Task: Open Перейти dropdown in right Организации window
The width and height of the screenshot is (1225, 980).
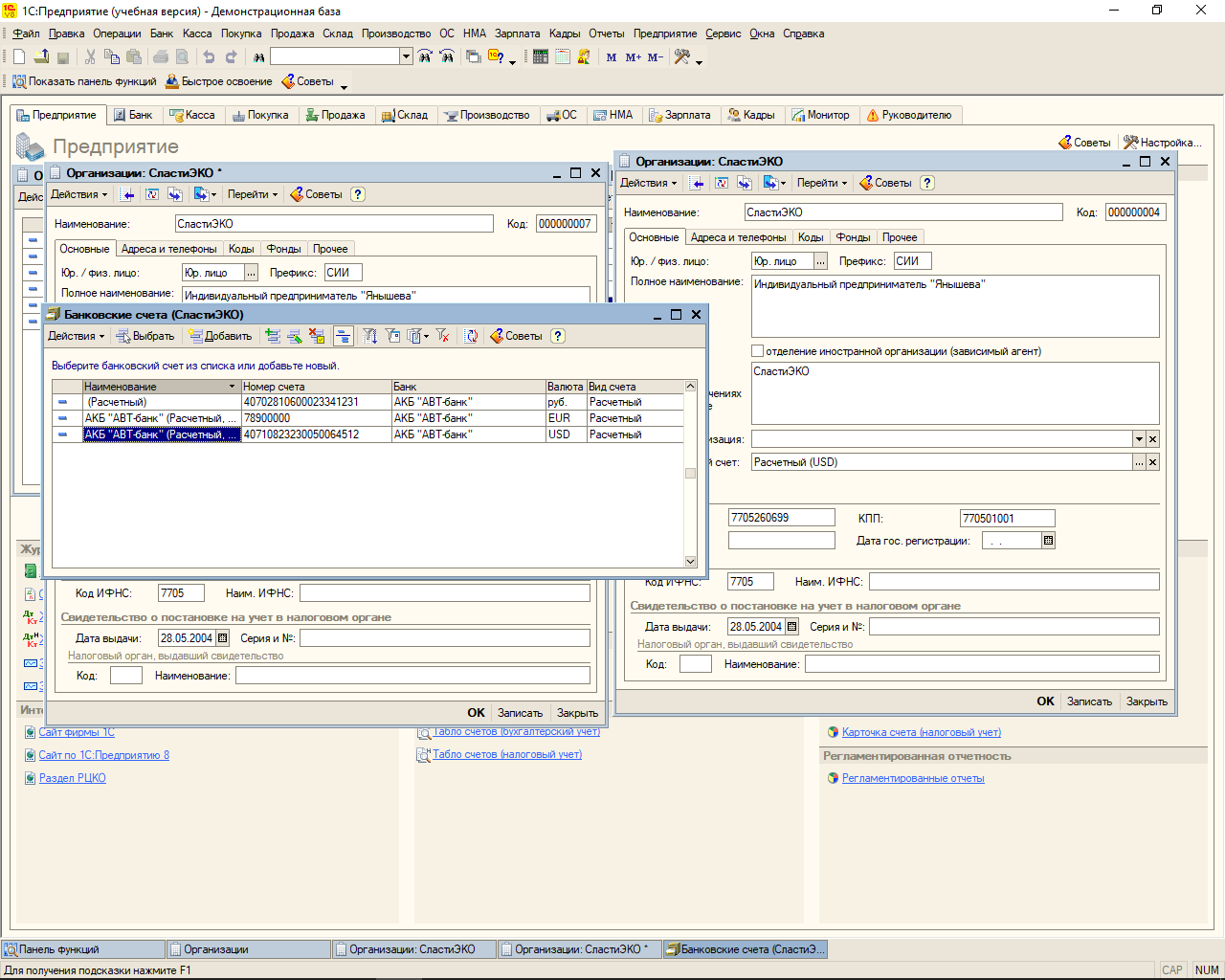Action: pyautogui.click(x=821, y=183)
